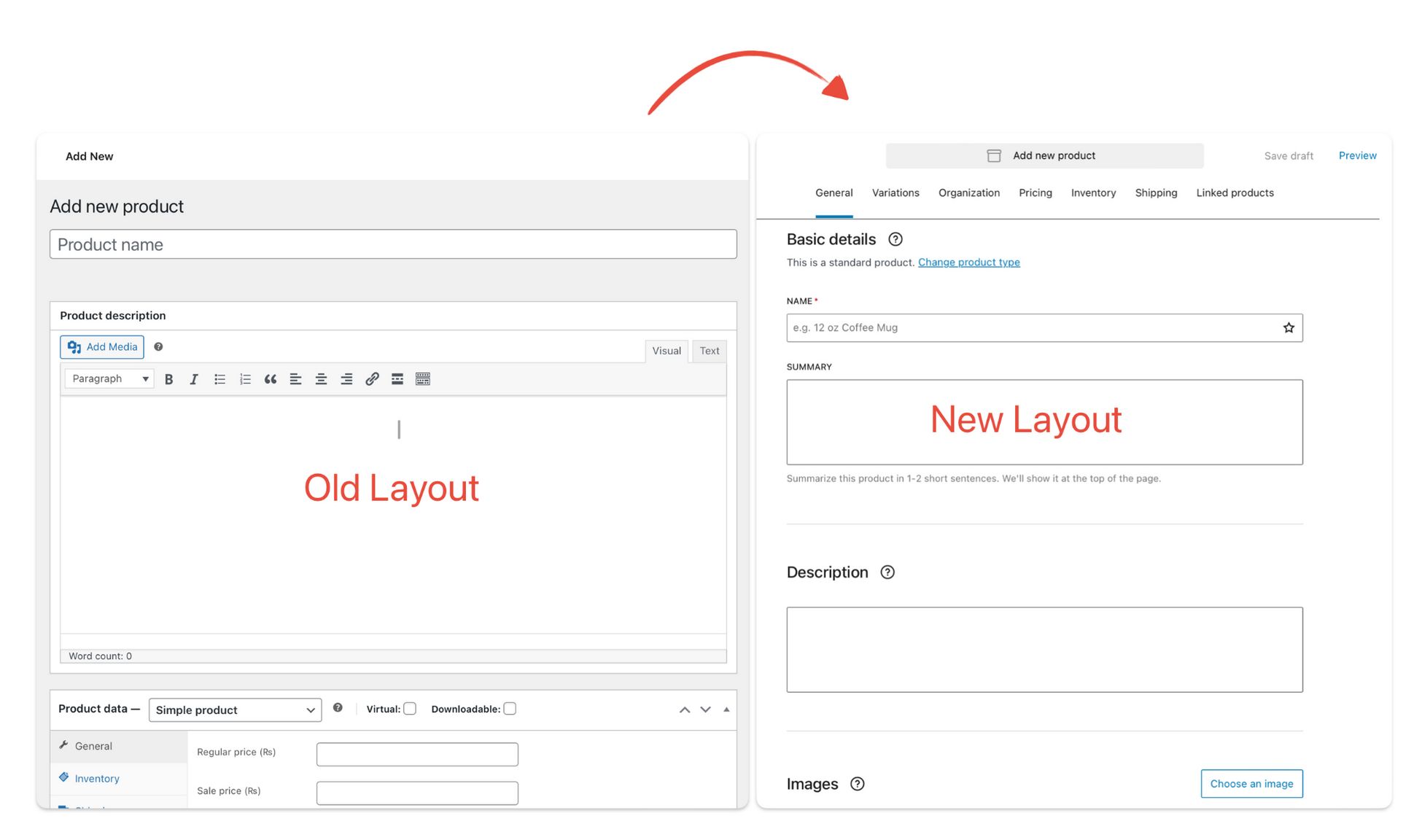Click Save draft
The height and width of the screenshot is (840, 1422).
coord(1289,156)
